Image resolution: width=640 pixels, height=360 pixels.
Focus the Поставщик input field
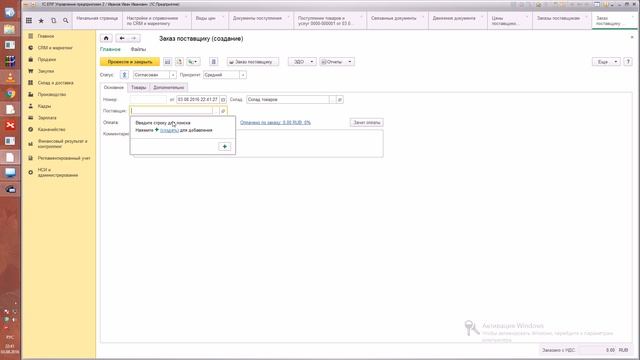click(x=171, y=111)
